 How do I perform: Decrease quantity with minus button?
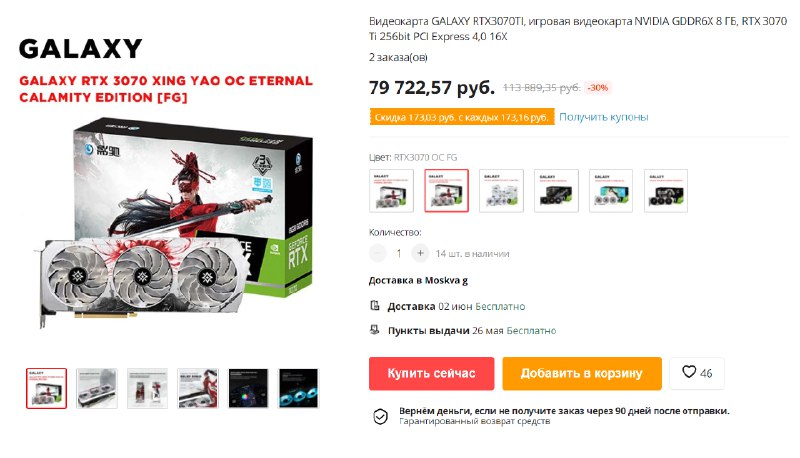[x=378, y=253]
